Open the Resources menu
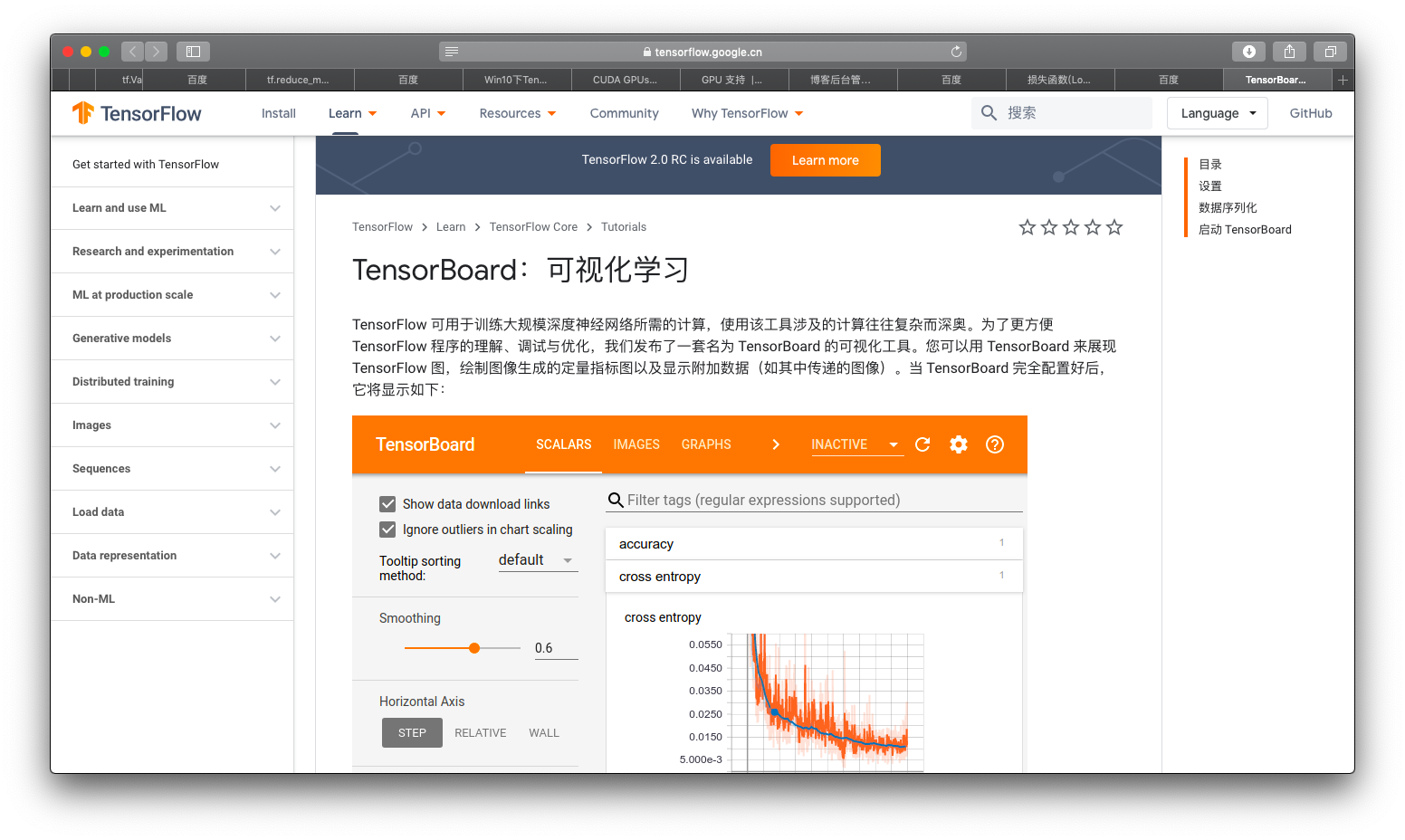The height and width of the screenshot is (840, 1405). pyautogui.click(x=518, y=113)
